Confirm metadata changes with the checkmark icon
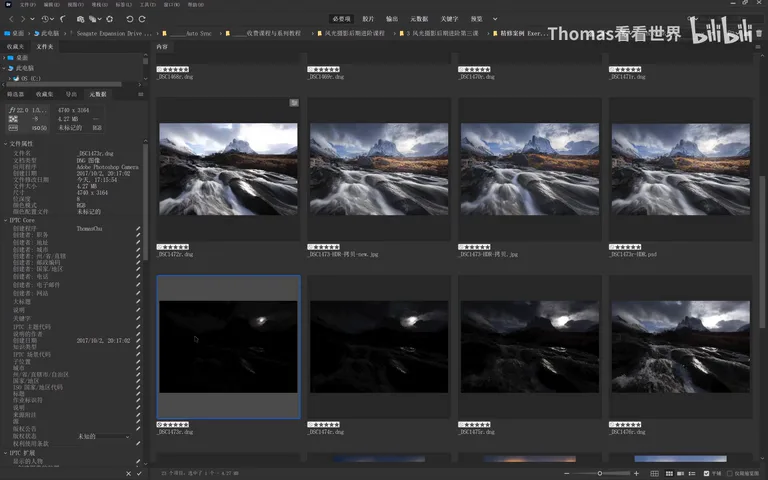The width and height of the screenshot is (768, 480). click(x=139, y=474)
